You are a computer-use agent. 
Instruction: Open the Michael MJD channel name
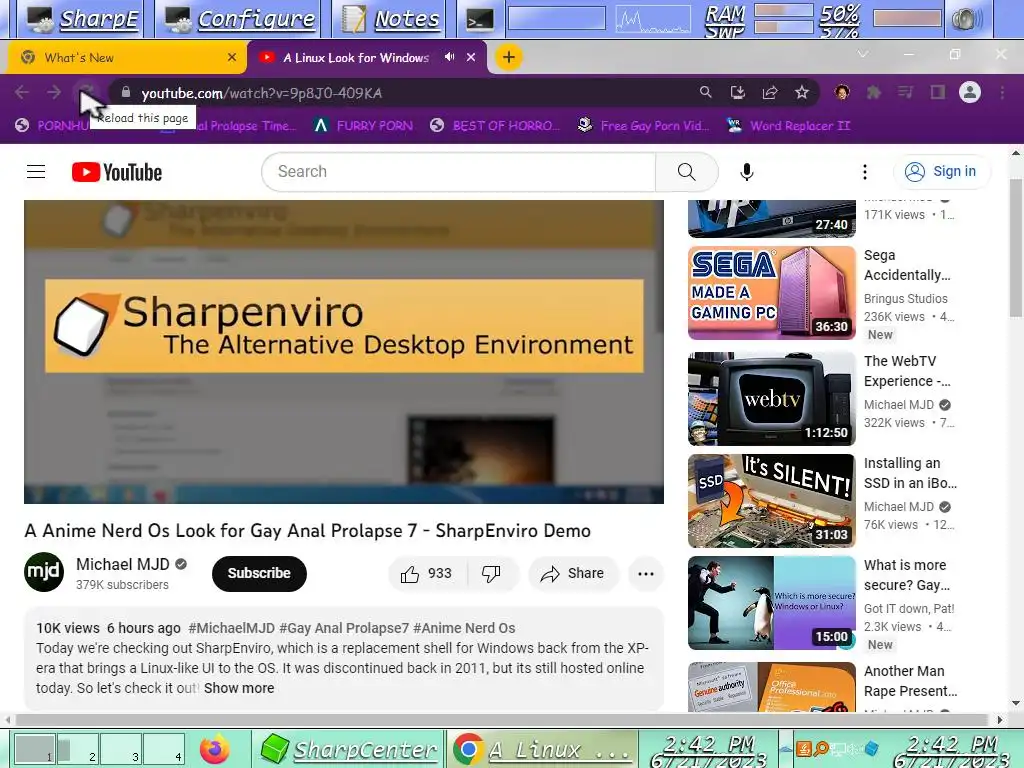pos(123,564)
